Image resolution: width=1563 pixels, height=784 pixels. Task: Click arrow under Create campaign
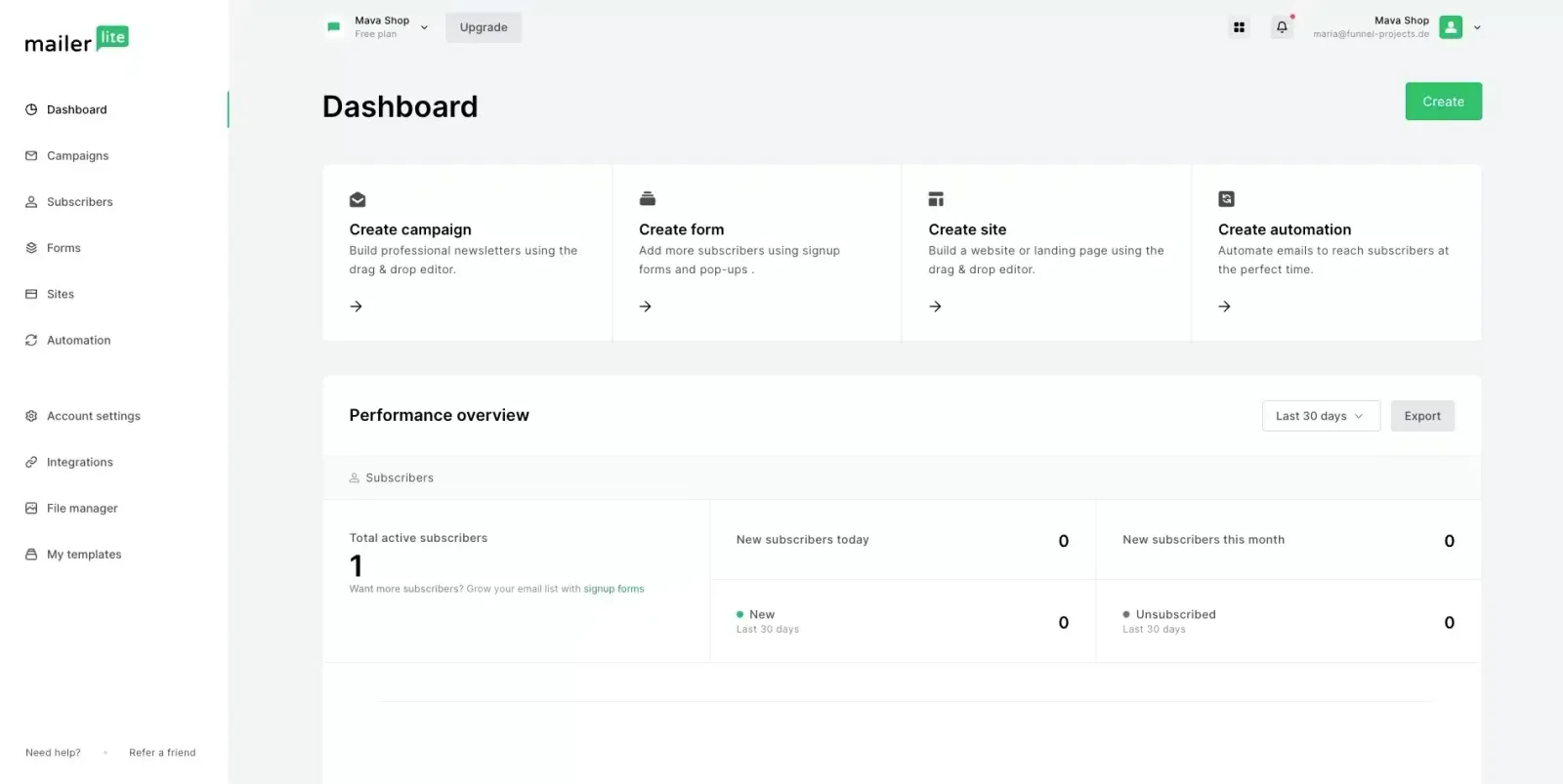point(357,307)
